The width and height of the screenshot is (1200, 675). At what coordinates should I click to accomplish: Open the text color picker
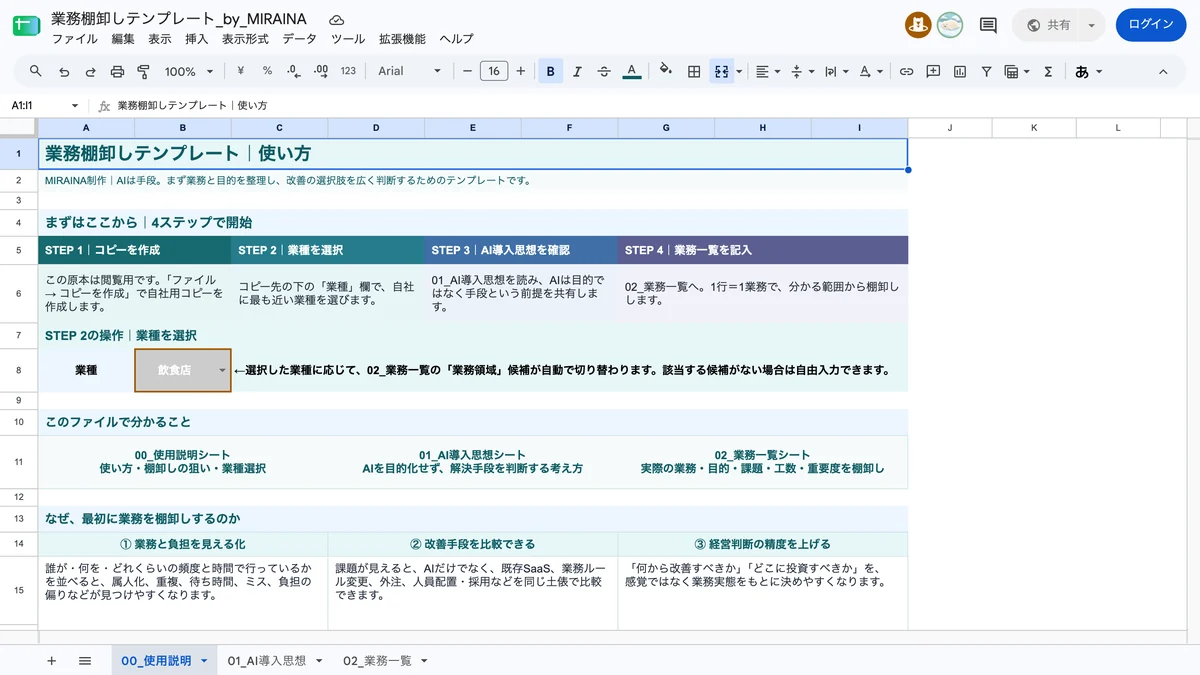631,71
